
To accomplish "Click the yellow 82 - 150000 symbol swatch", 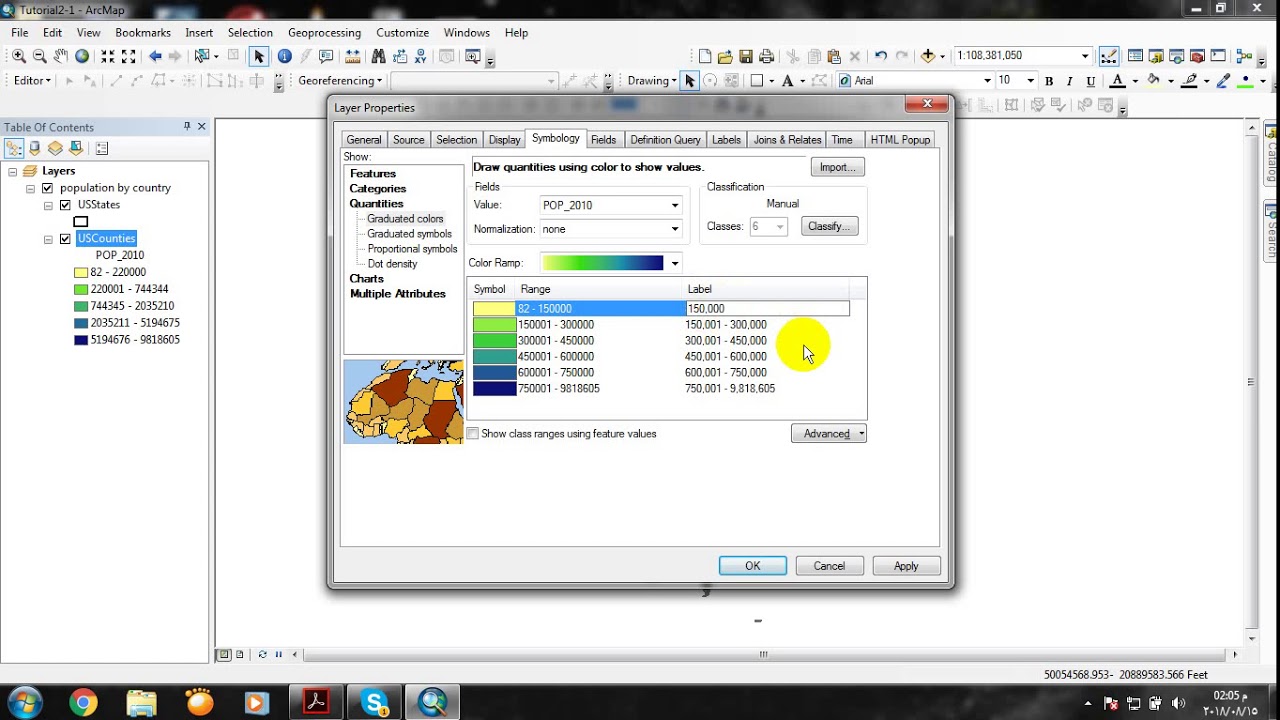I will click(x=494, y=309).
